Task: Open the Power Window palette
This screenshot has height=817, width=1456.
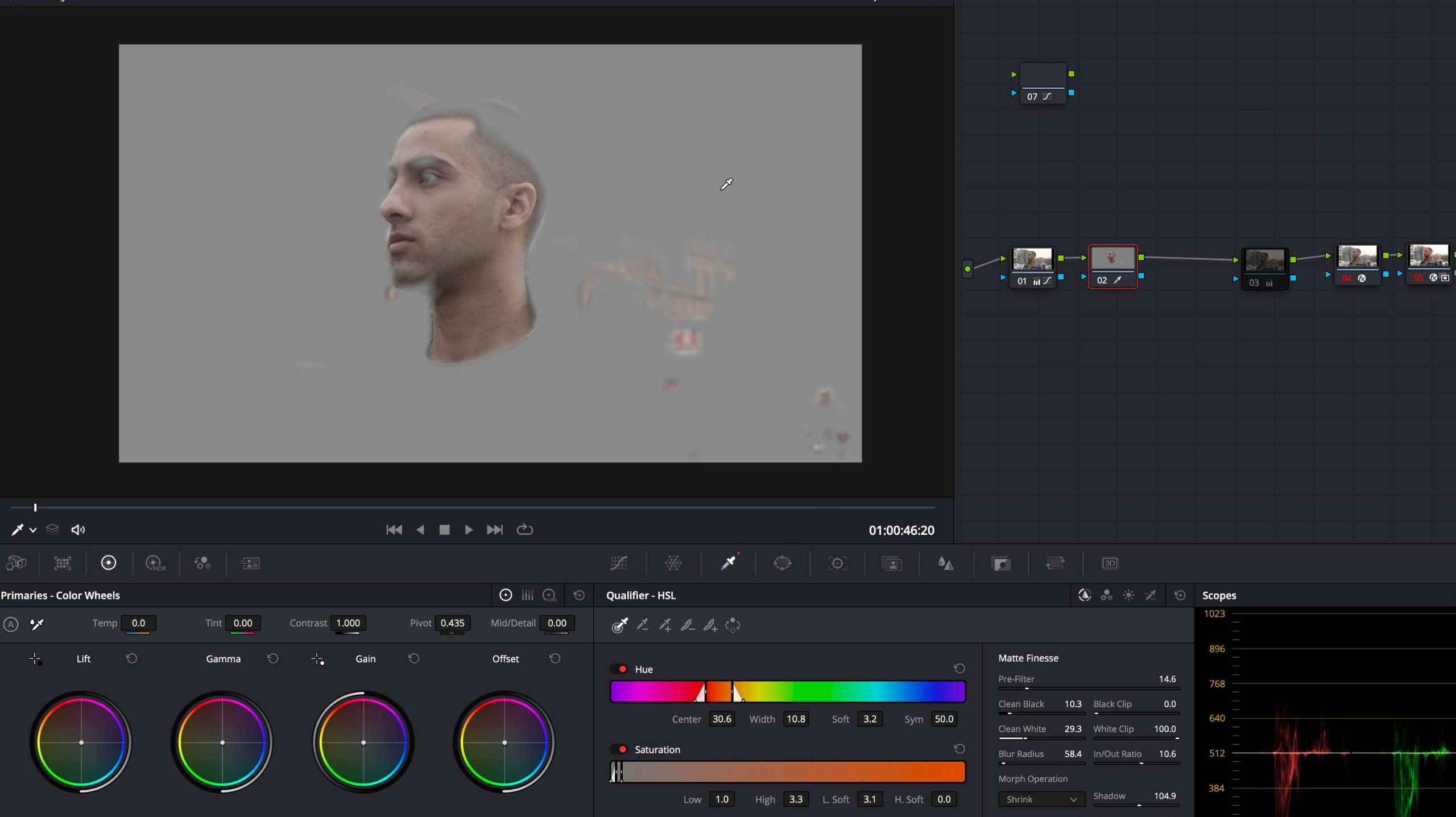Action: [x=782, y=563]
